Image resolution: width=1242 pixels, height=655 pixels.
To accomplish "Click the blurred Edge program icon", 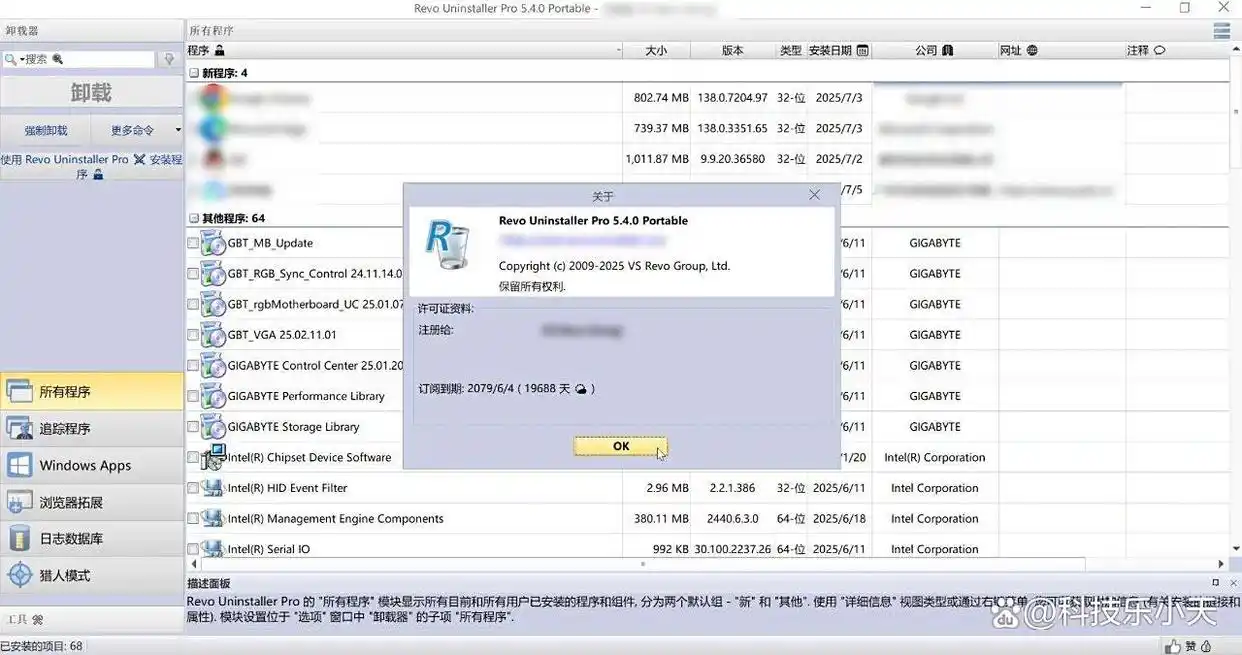I will coord(213,129).
